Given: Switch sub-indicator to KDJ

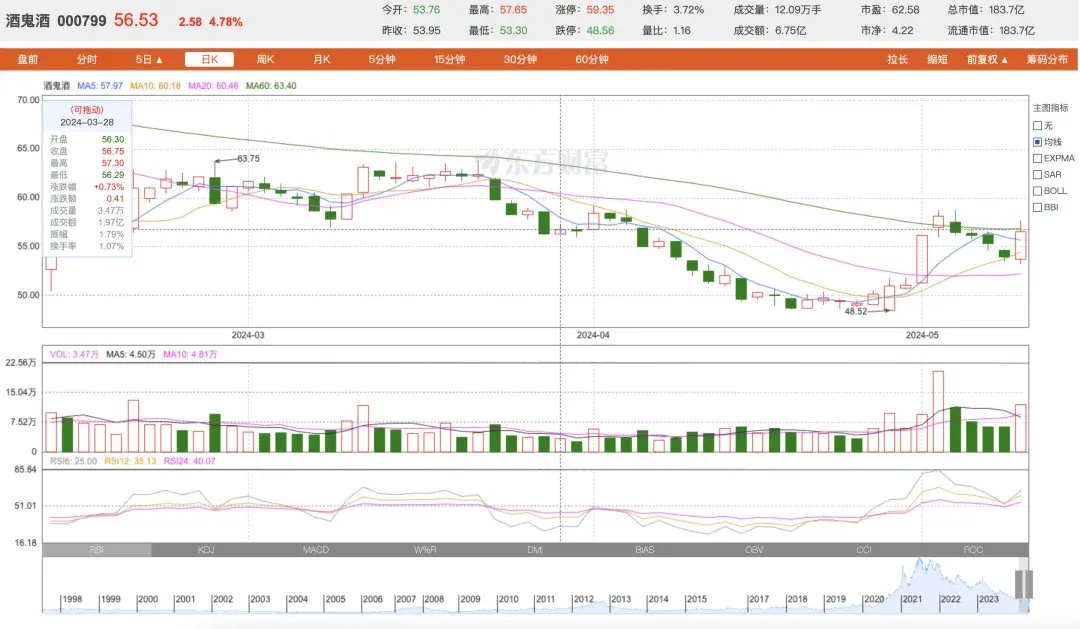Looking at the screenshot, I should click(x=206, y=550).
